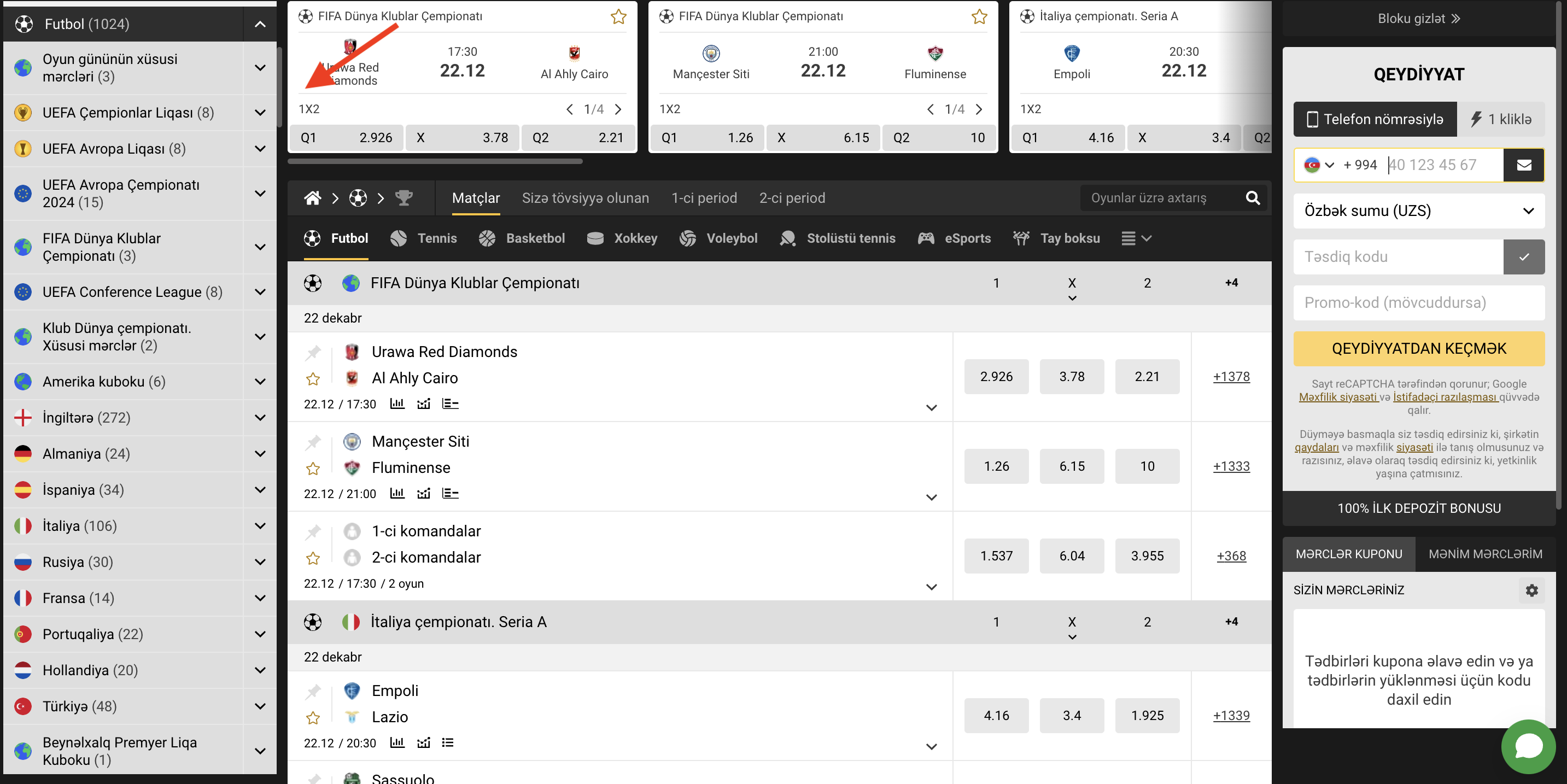Open the currency dropdown Özbək sumu

(x=1419, y=211)
